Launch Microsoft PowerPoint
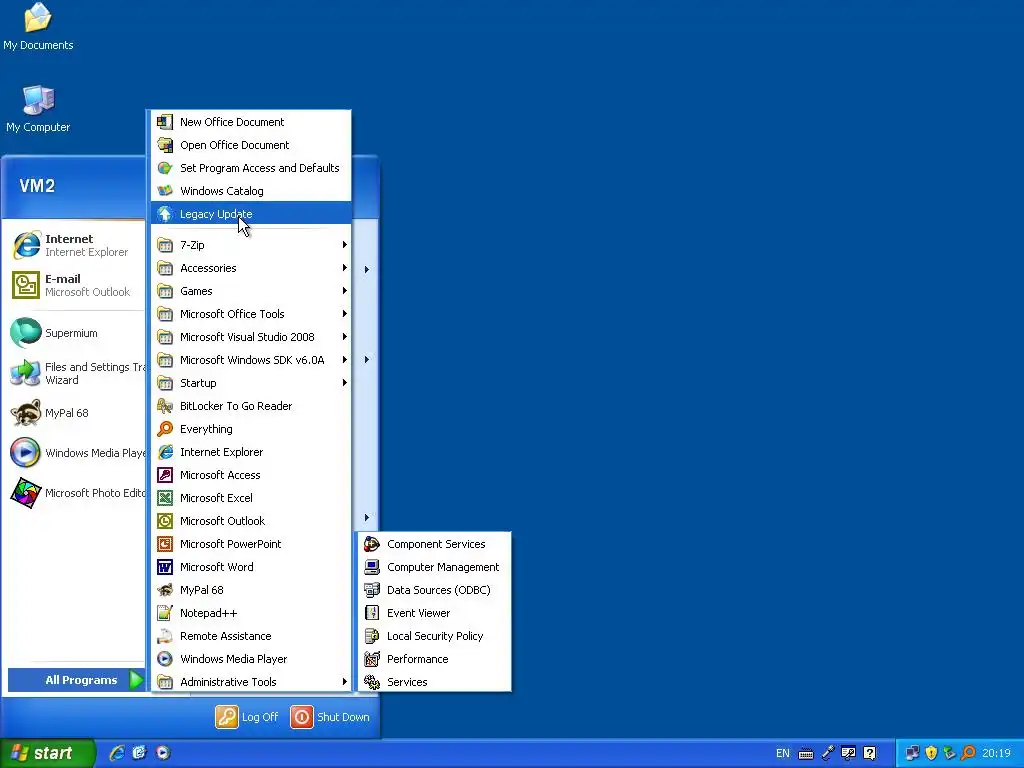The width and height of the screenshot is (1024, 768). click(x=251, y=544)
